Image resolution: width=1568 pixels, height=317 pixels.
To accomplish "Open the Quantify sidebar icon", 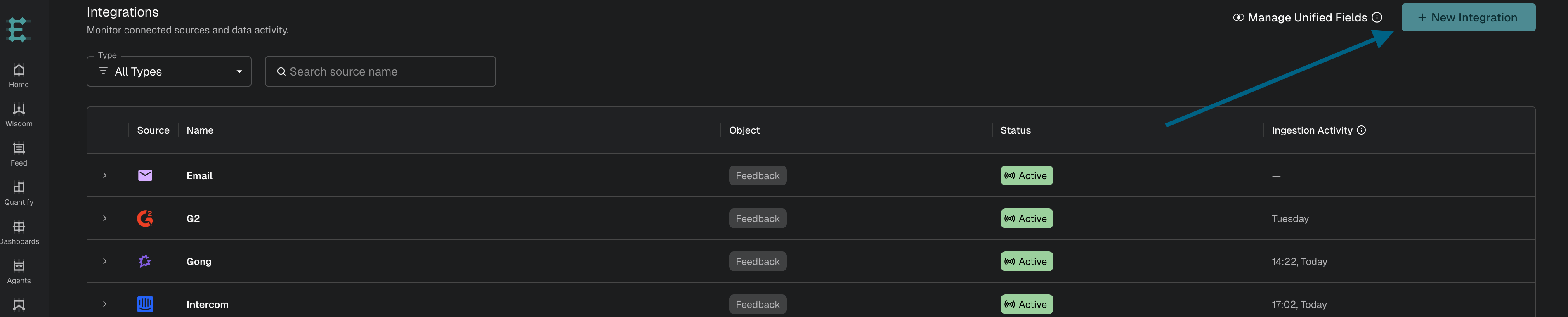I will tap(19, 187).
